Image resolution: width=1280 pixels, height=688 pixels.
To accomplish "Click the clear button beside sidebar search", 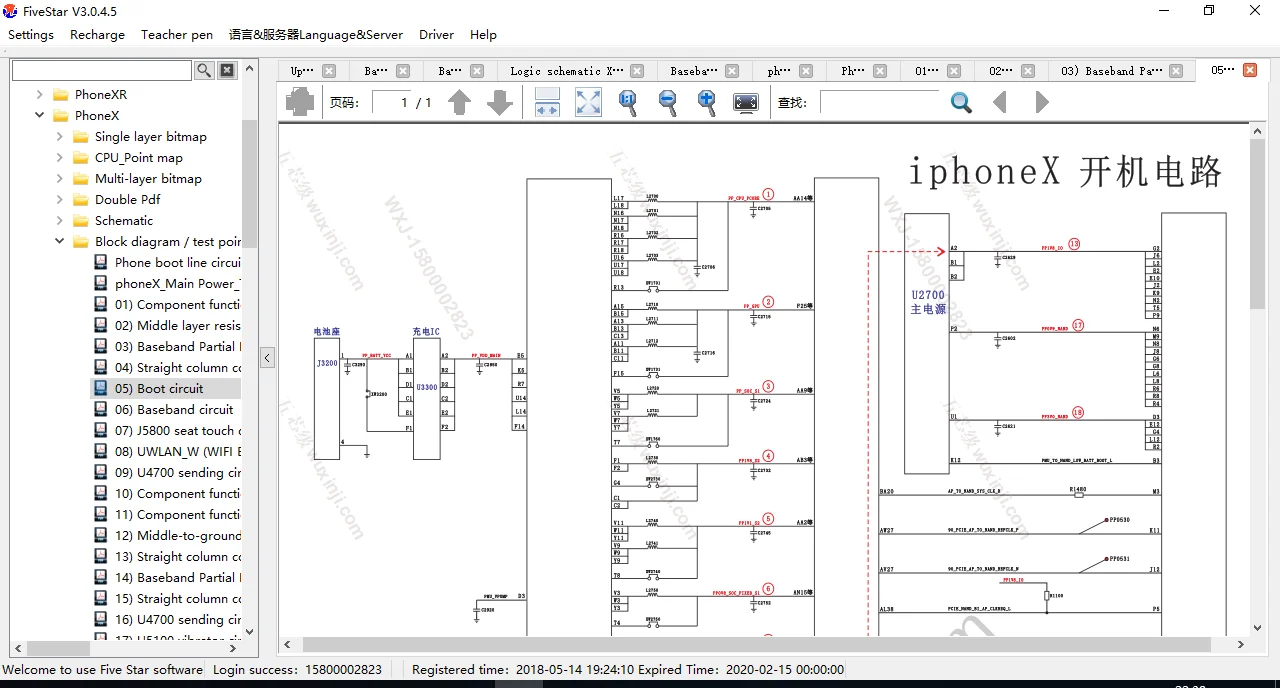I will tap(227, 70).
